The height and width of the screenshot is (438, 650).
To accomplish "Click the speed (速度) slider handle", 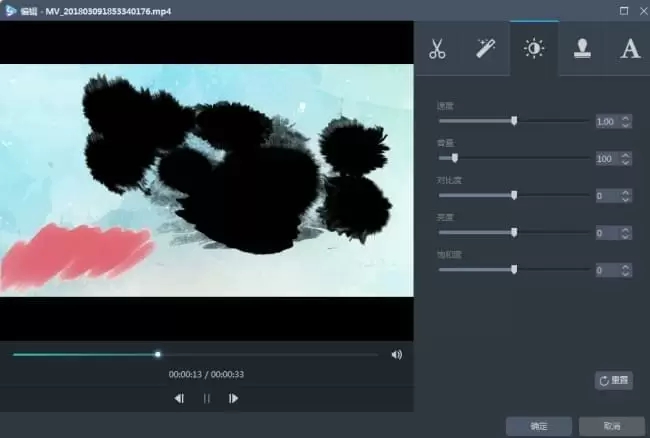I will 514,121.
